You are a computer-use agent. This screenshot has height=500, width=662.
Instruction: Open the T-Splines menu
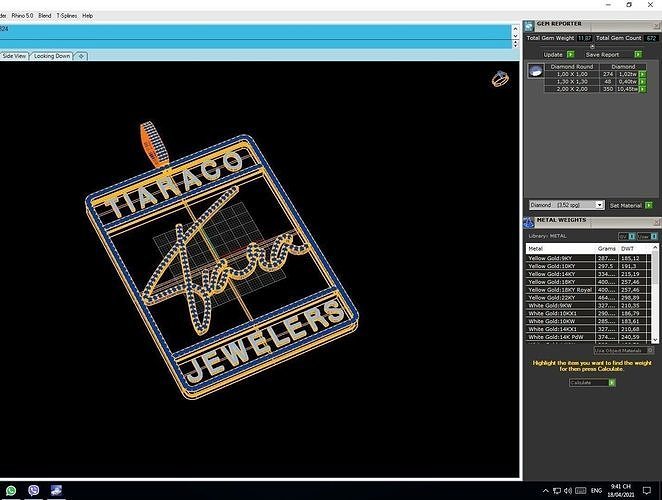tap(67, 16)
